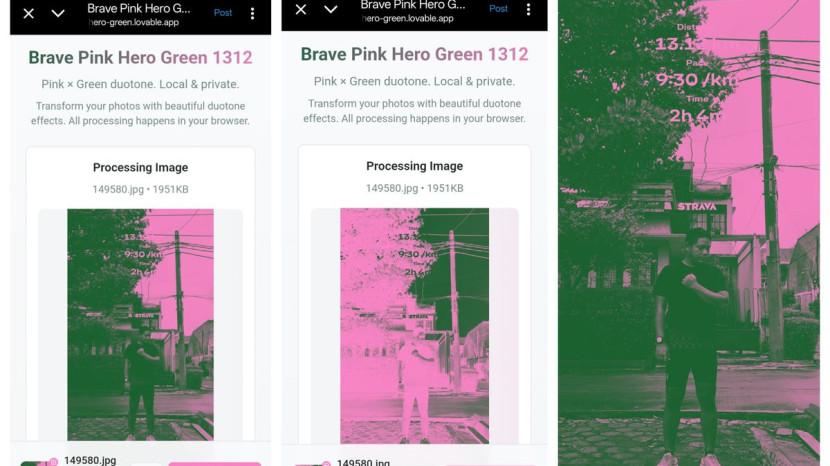Tap the 9:30 /km pace text overlay
This screenshot has height=466, width=830.
695,79
